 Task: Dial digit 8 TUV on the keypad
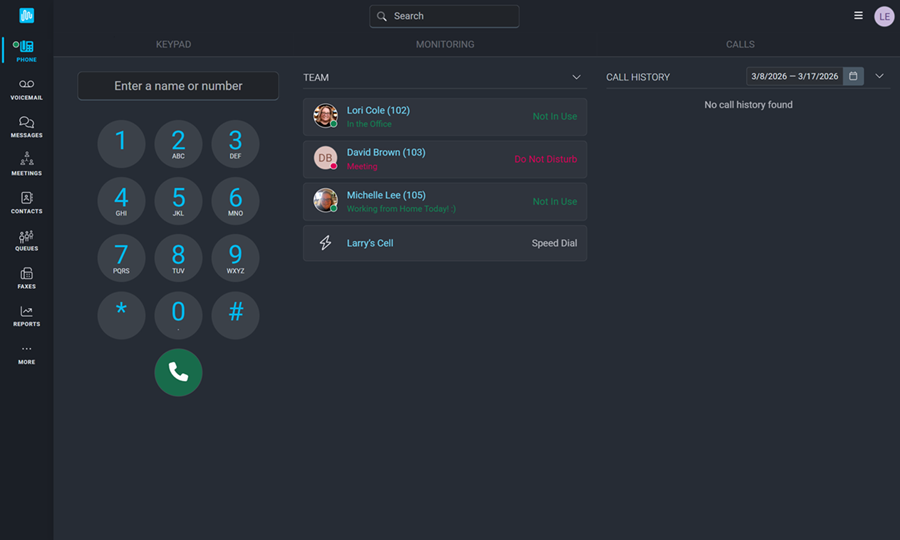click(x=178, y=258)
